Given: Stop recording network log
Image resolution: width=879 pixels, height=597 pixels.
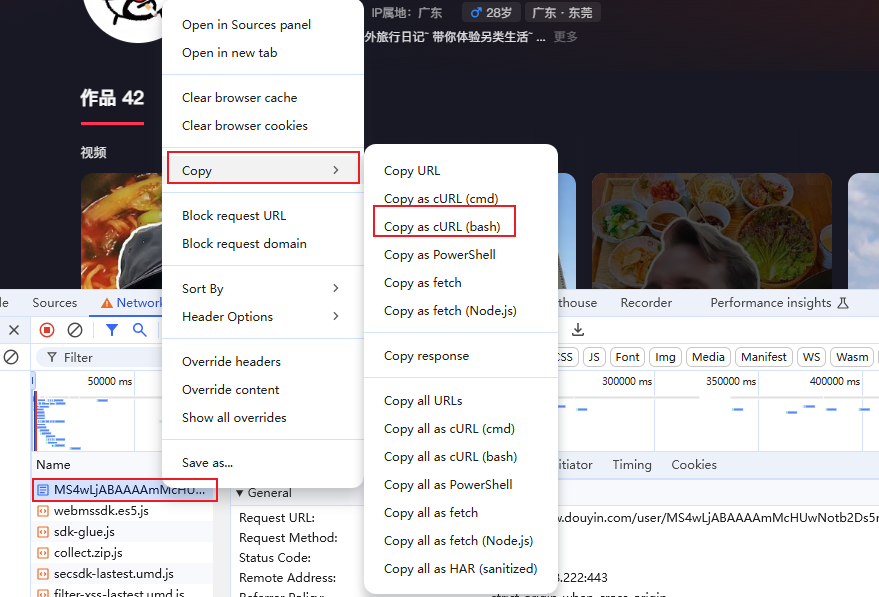Looking at the screenshot, I should [47, 330].
